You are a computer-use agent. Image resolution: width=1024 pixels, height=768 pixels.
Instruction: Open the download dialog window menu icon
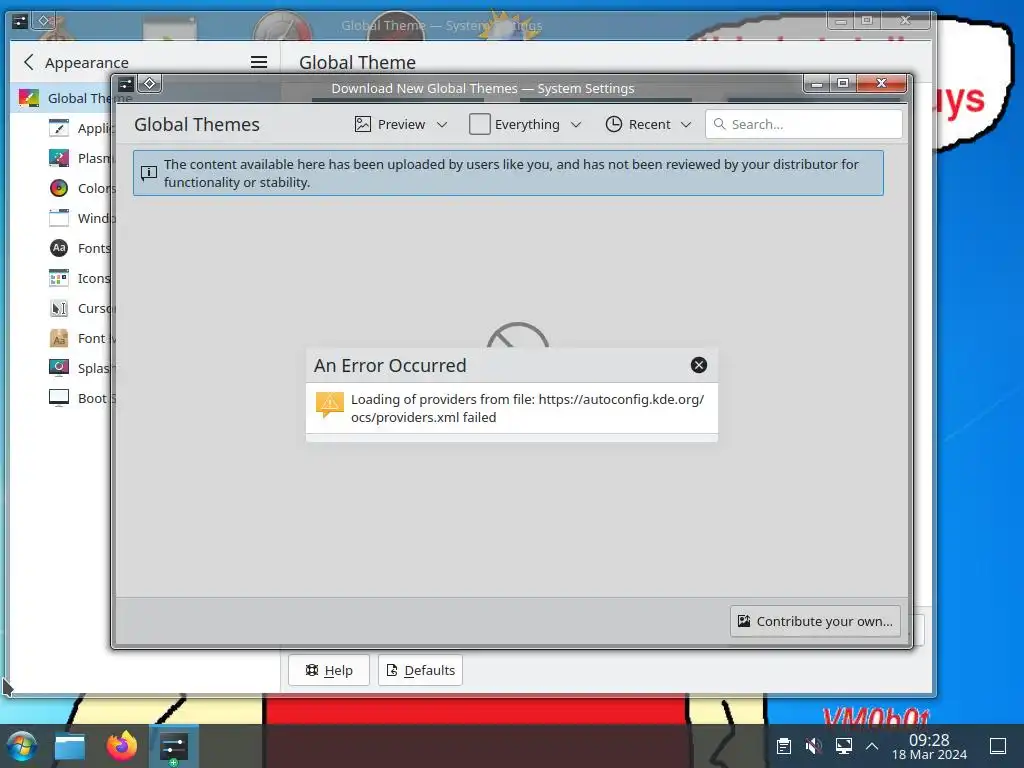coord(126,84)
